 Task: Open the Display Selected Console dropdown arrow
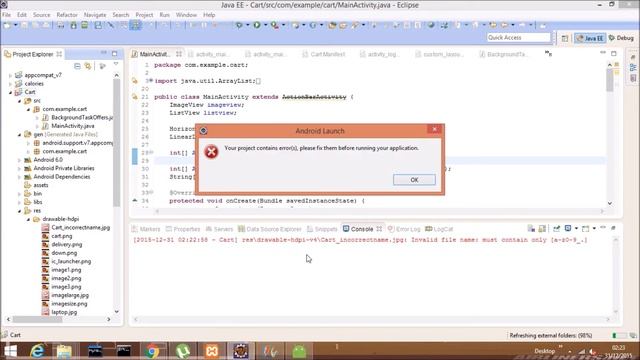coord(576,229)
